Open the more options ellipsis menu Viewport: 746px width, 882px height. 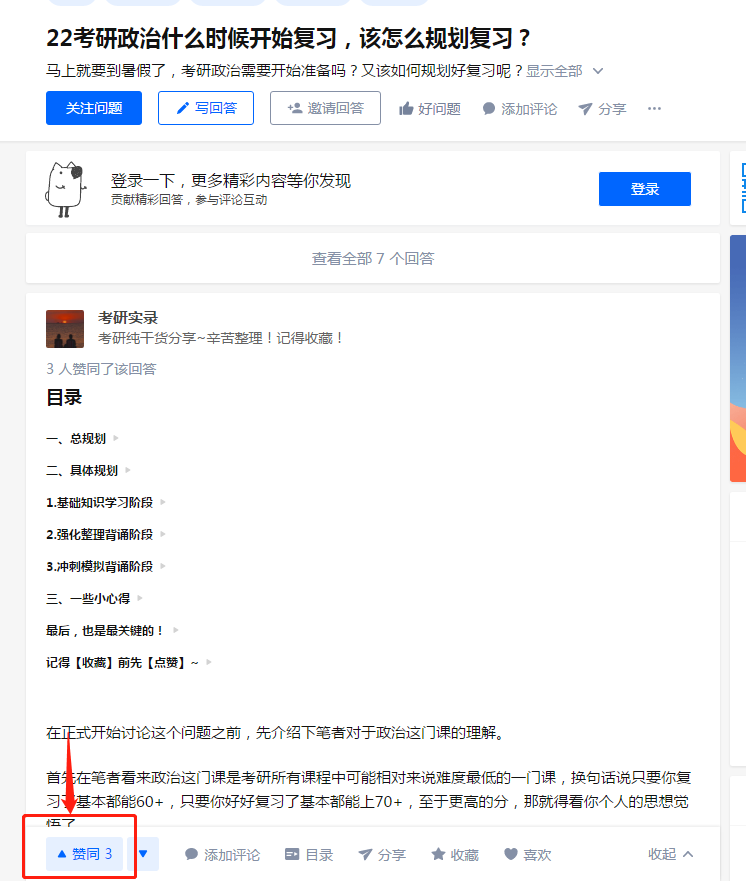point(654,109)
